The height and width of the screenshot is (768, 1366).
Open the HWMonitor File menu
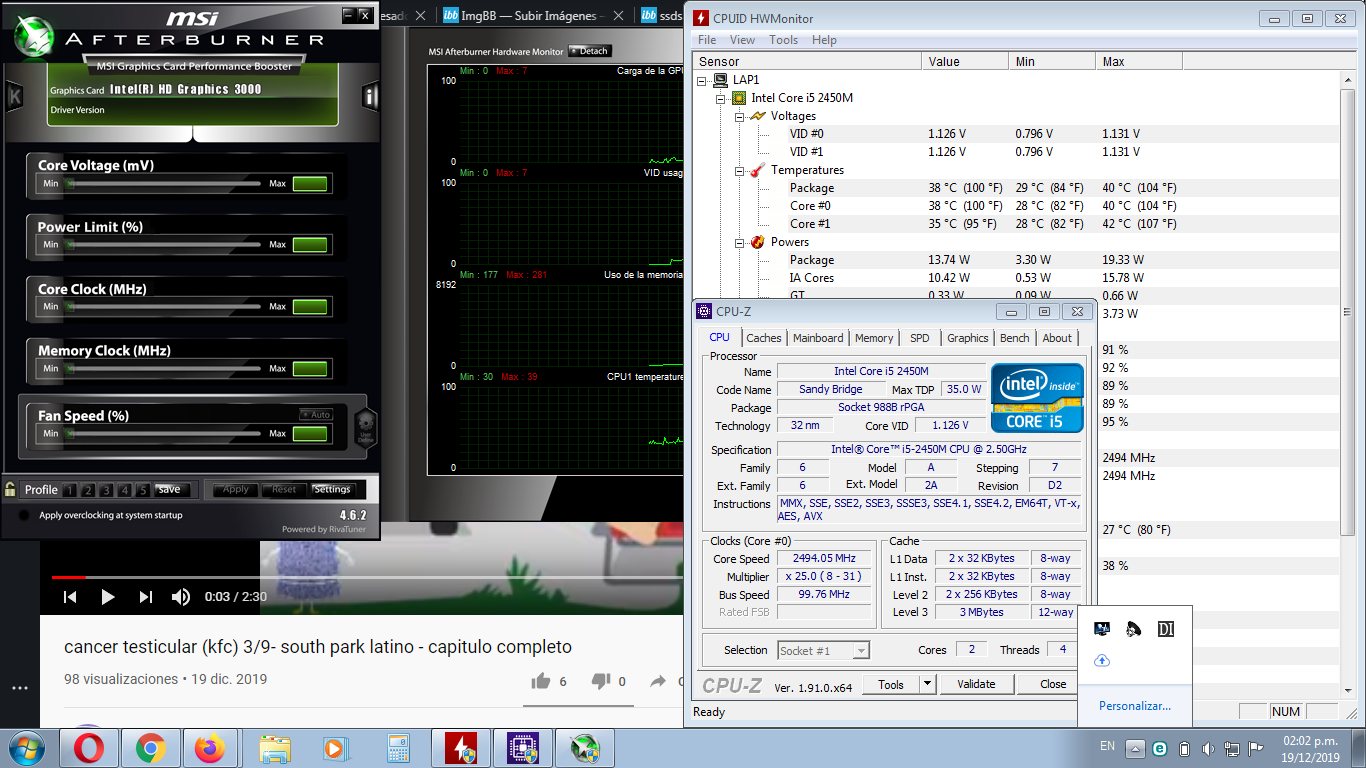[x=707, y=40]
